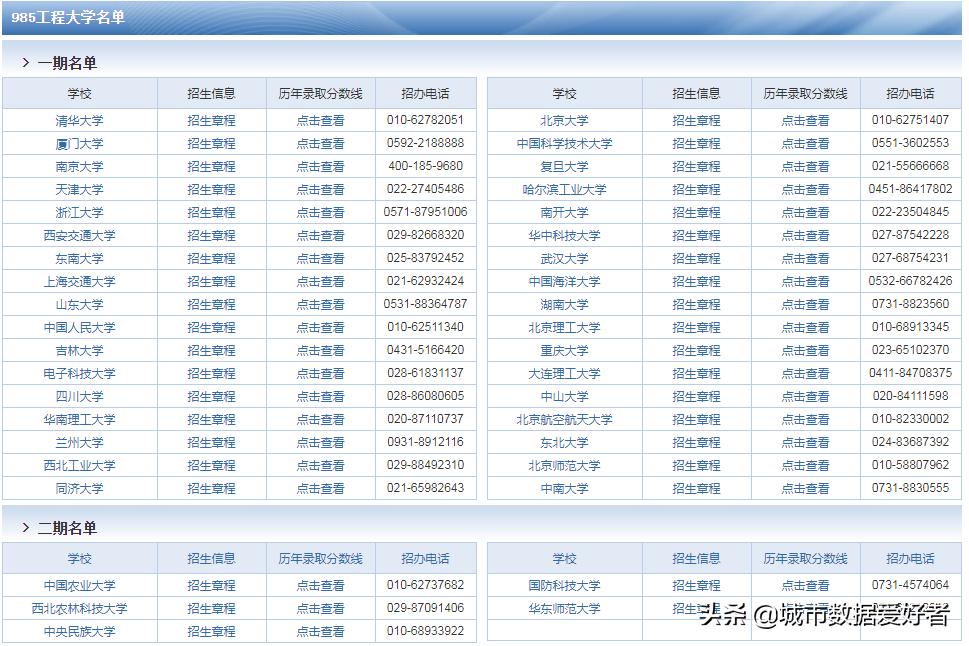Open 南京大学 school page

[x=80, y=166]
